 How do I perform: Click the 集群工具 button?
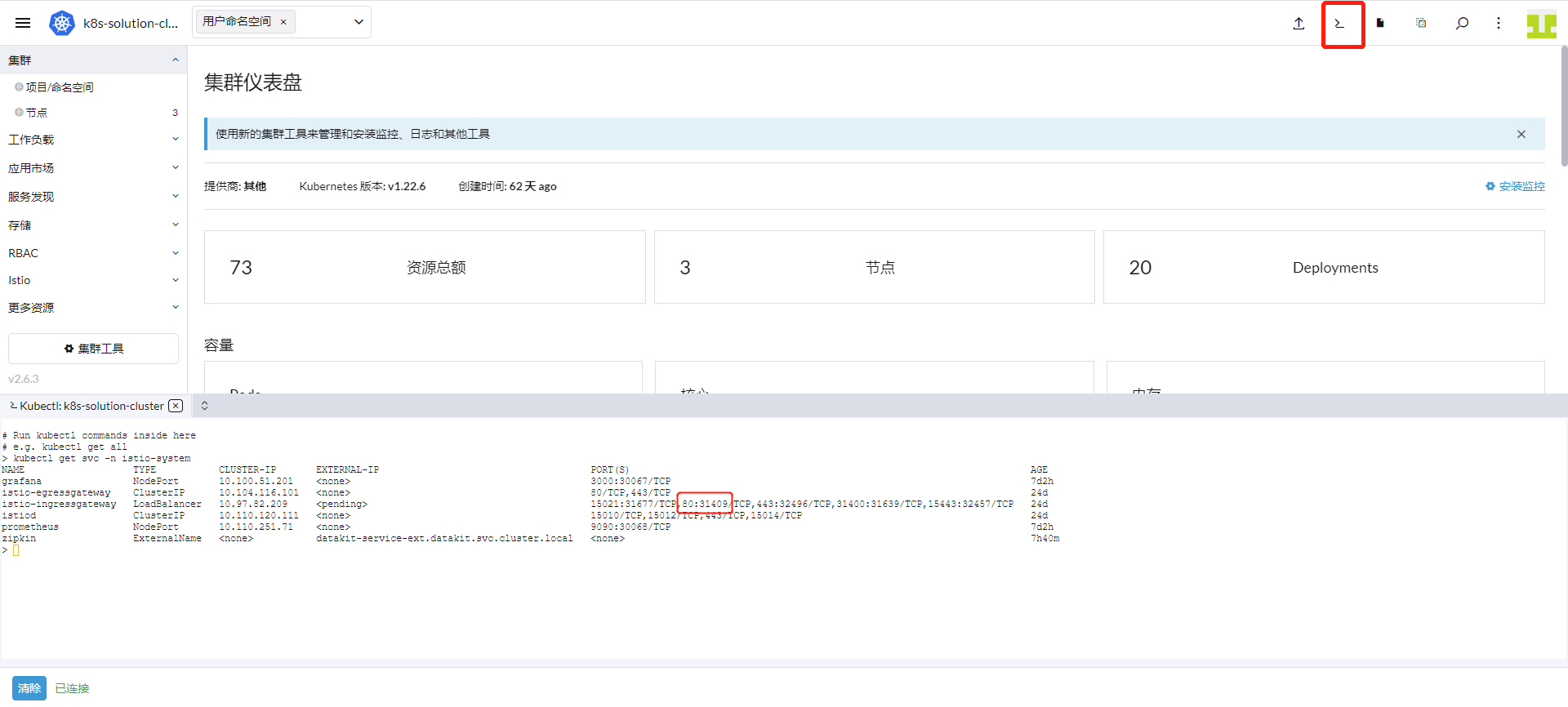(x=93, y=349)
